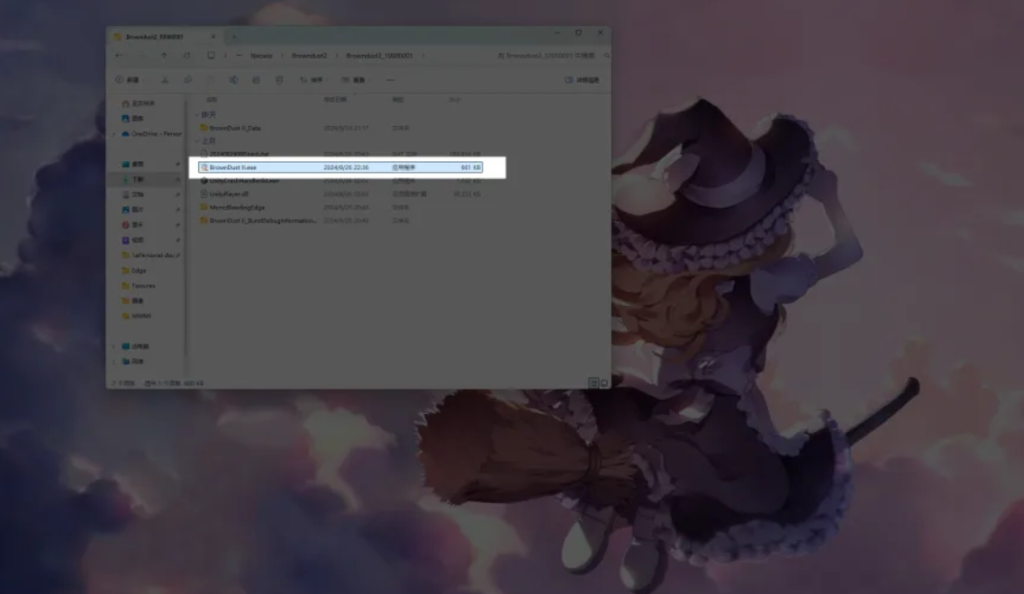The image size is (1024, 594).
Task: Click the Neowiz breadcrumb
Action: [x=261, y=56]
